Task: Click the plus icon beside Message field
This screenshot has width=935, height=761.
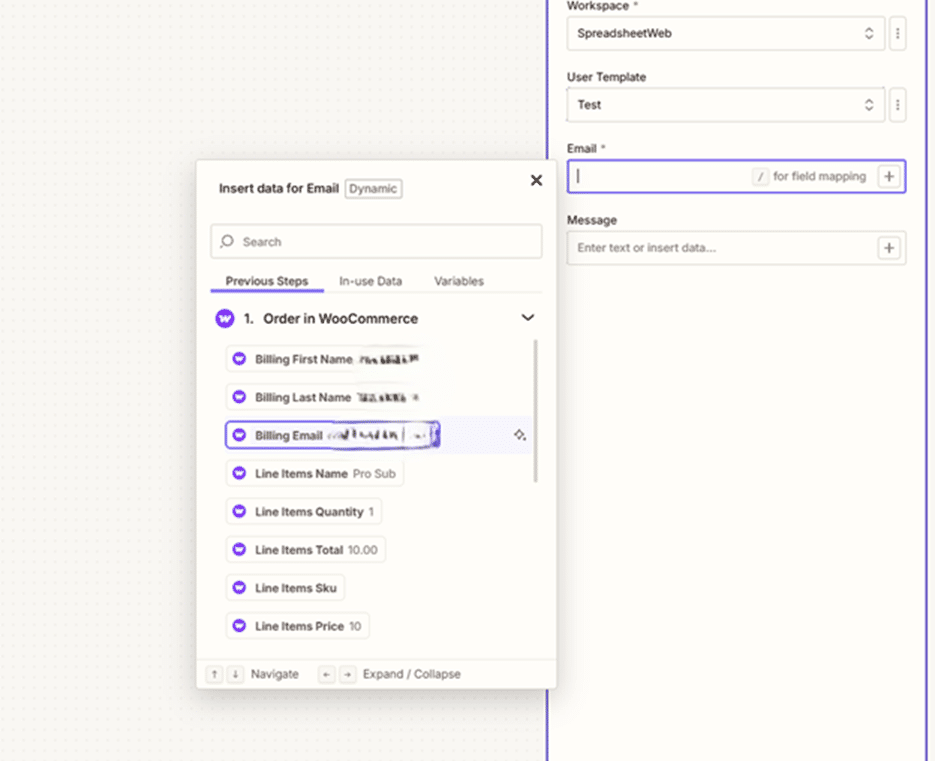Action: pos(889,248)
